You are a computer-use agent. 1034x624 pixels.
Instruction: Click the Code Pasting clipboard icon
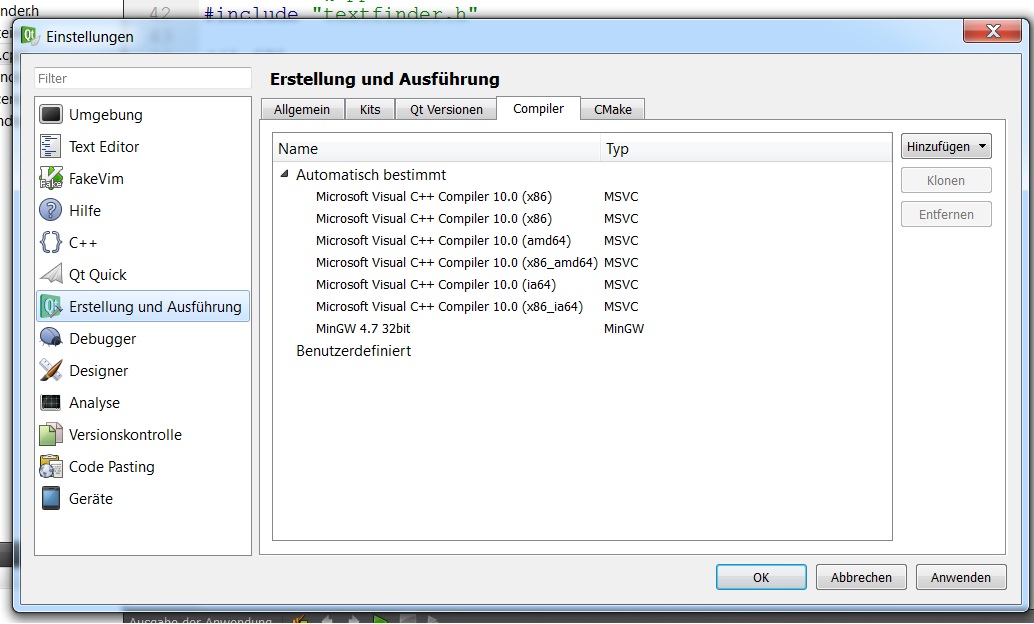[x=51, y=466]
